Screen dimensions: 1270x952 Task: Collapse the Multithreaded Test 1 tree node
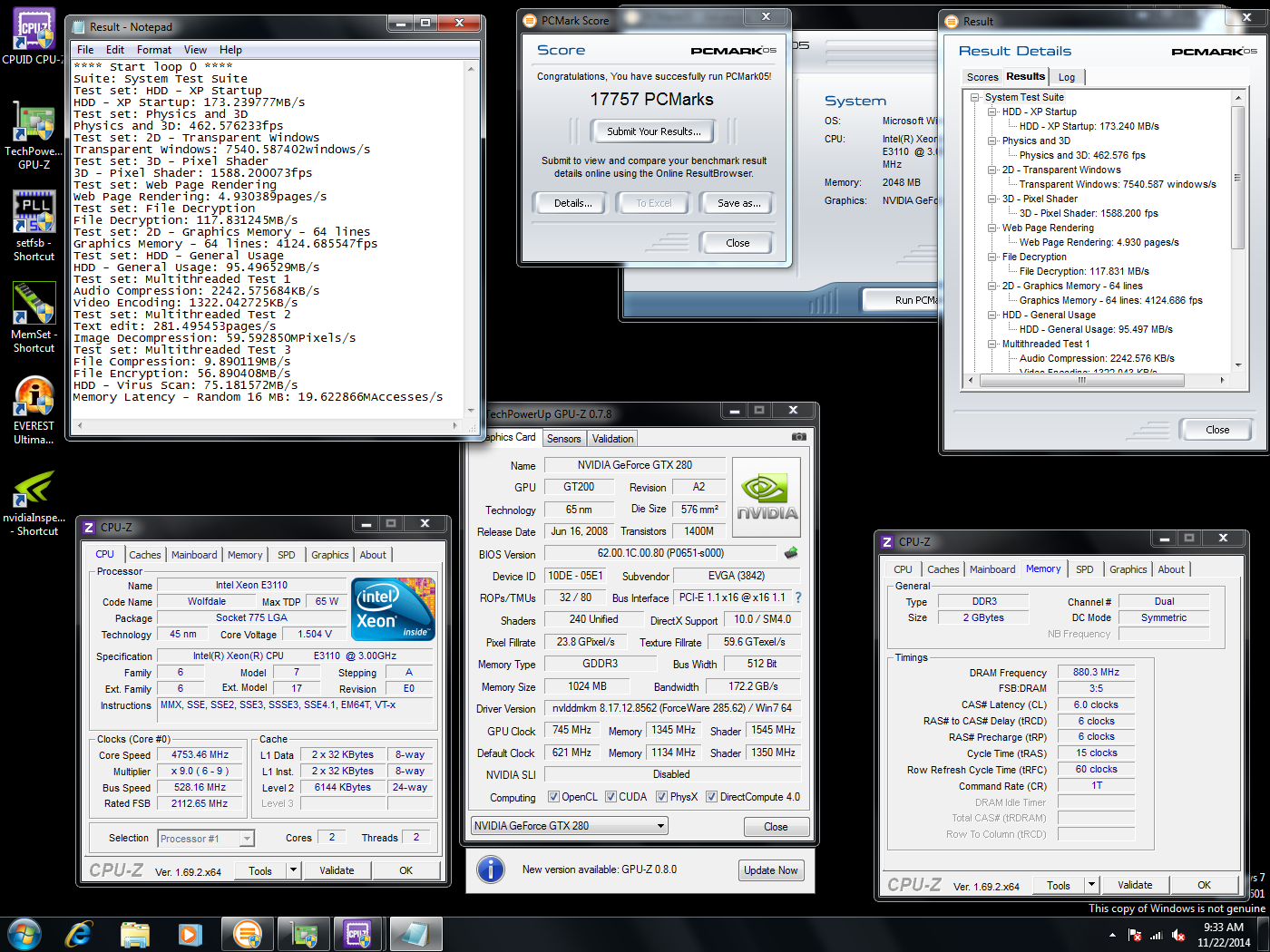[x=992, y=344]
